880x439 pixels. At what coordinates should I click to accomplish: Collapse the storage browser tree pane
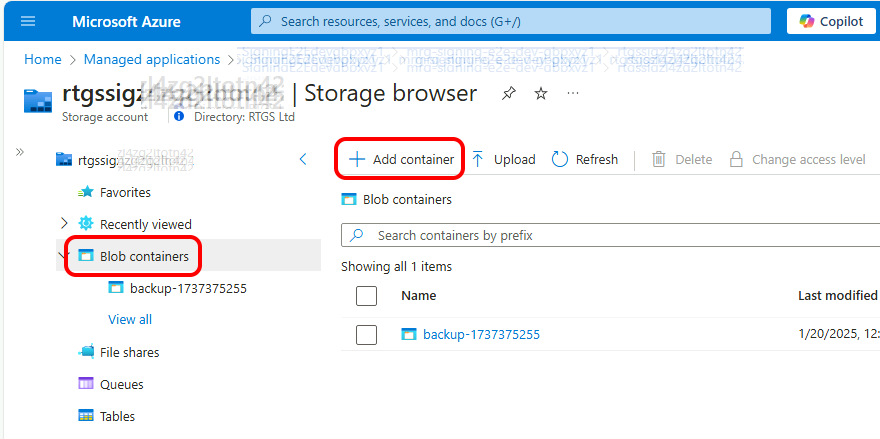coord(303,159)
